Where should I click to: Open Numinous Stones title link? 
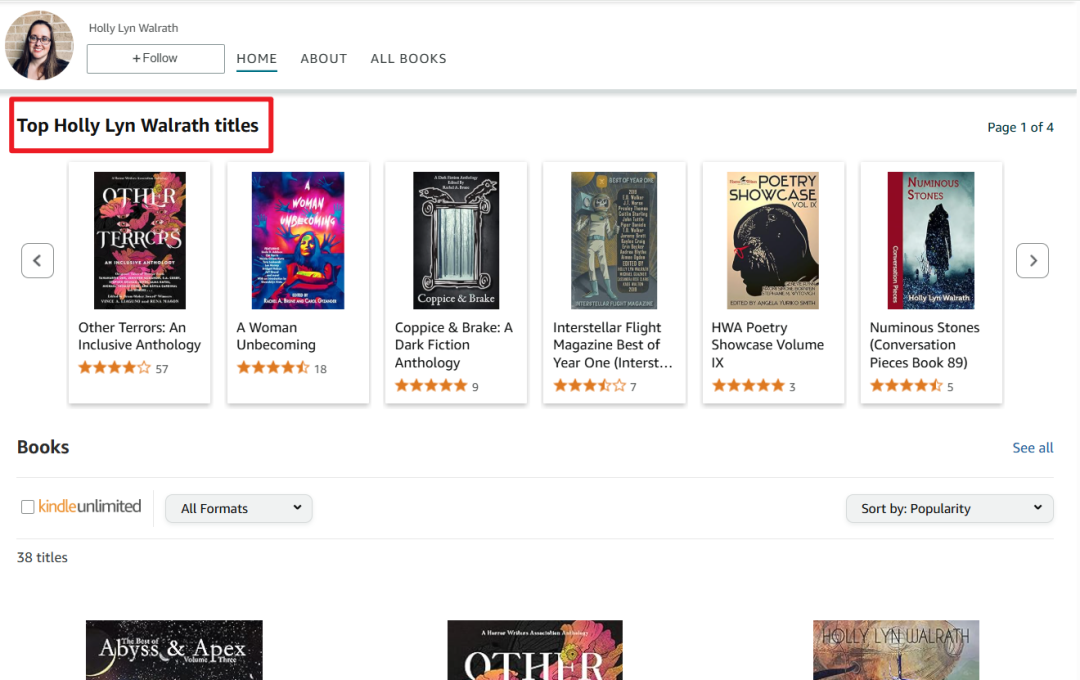(924, 345)
